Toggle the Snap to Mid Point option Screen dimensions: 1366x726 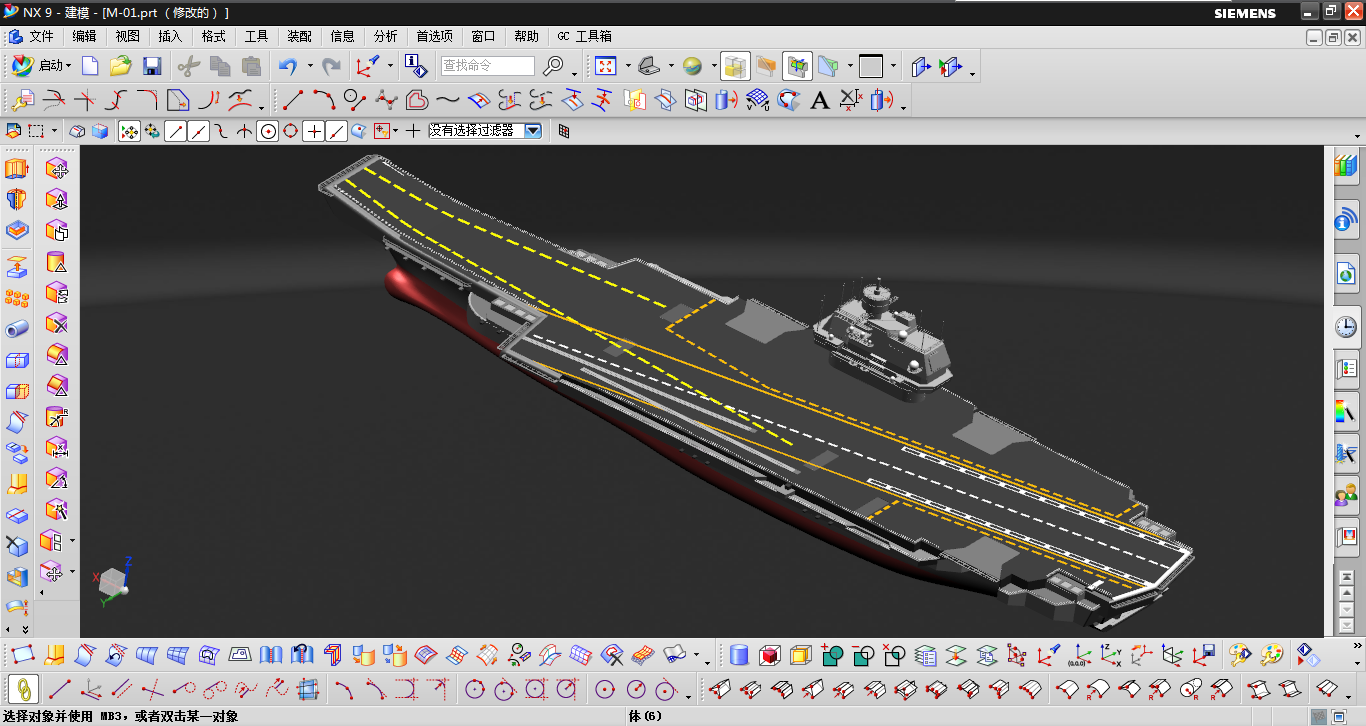(198, 131)
